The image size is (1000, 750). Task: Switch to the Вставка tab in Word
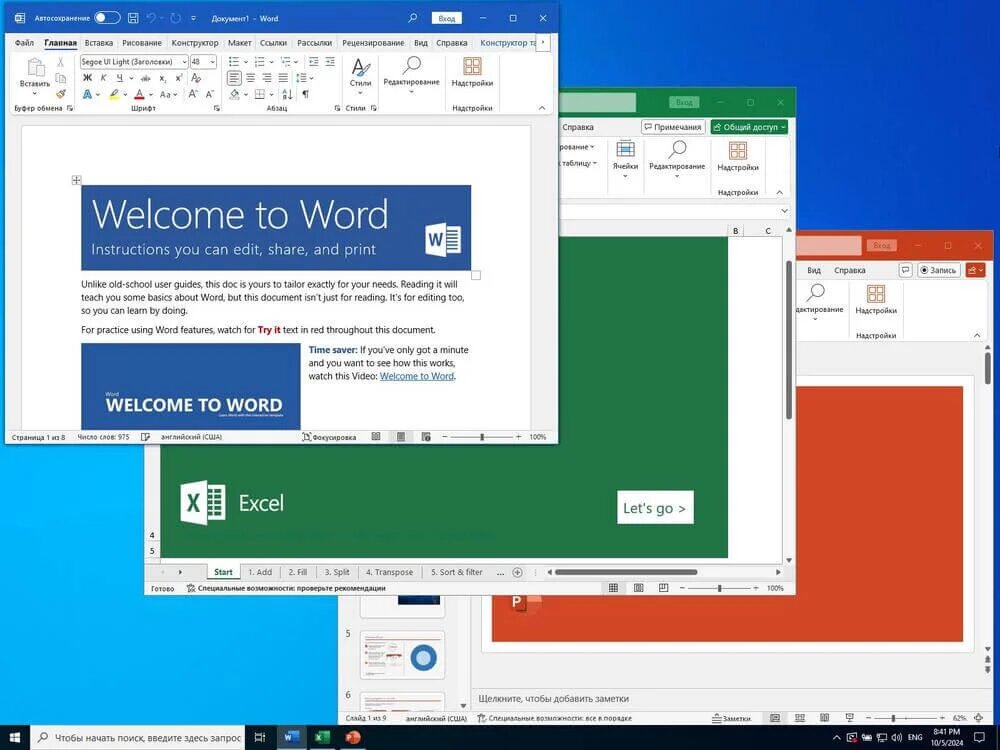pyautogui.click(x=99, y=43)
